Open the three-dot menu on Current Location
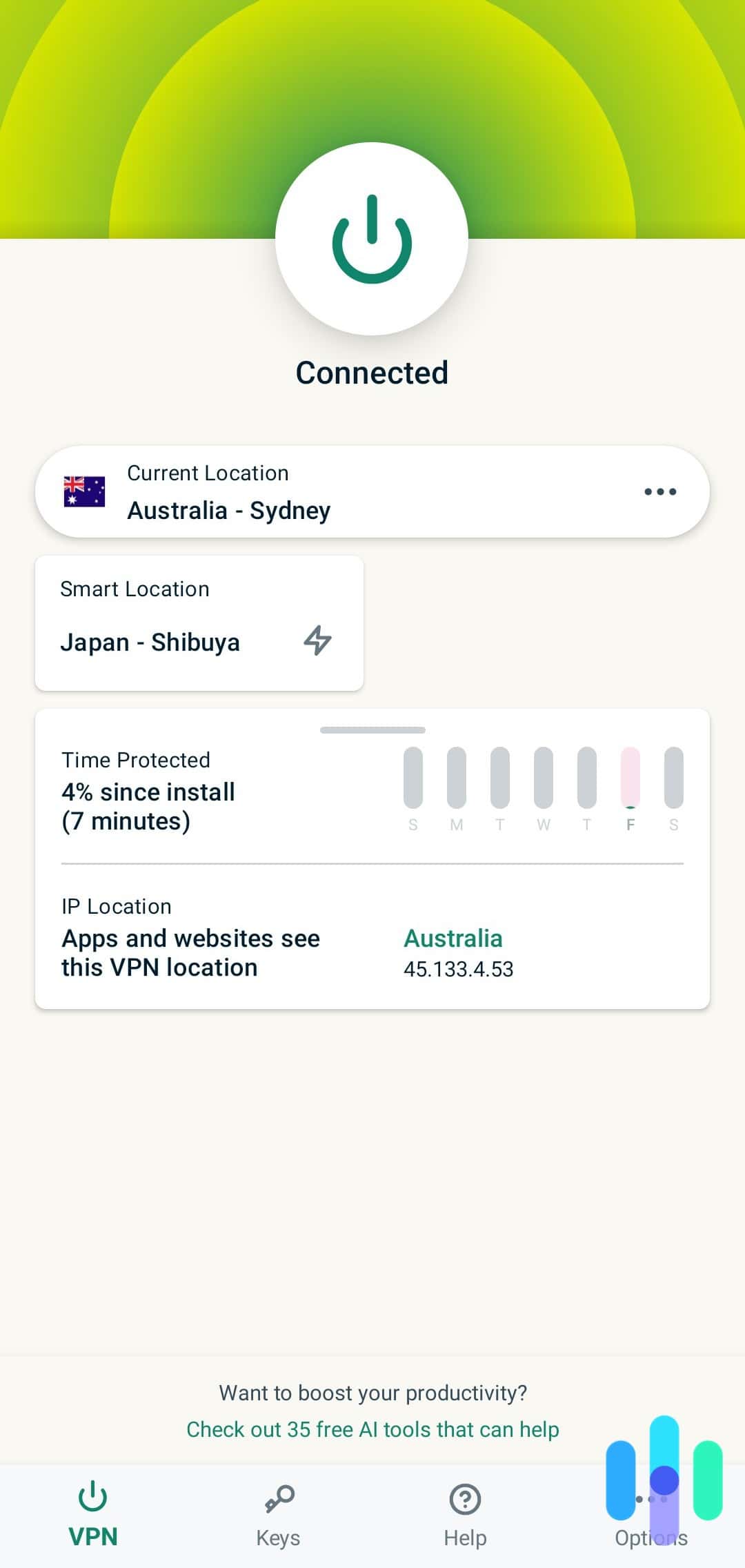Screen dimensions: 745x1568 (x=660, y=491)
